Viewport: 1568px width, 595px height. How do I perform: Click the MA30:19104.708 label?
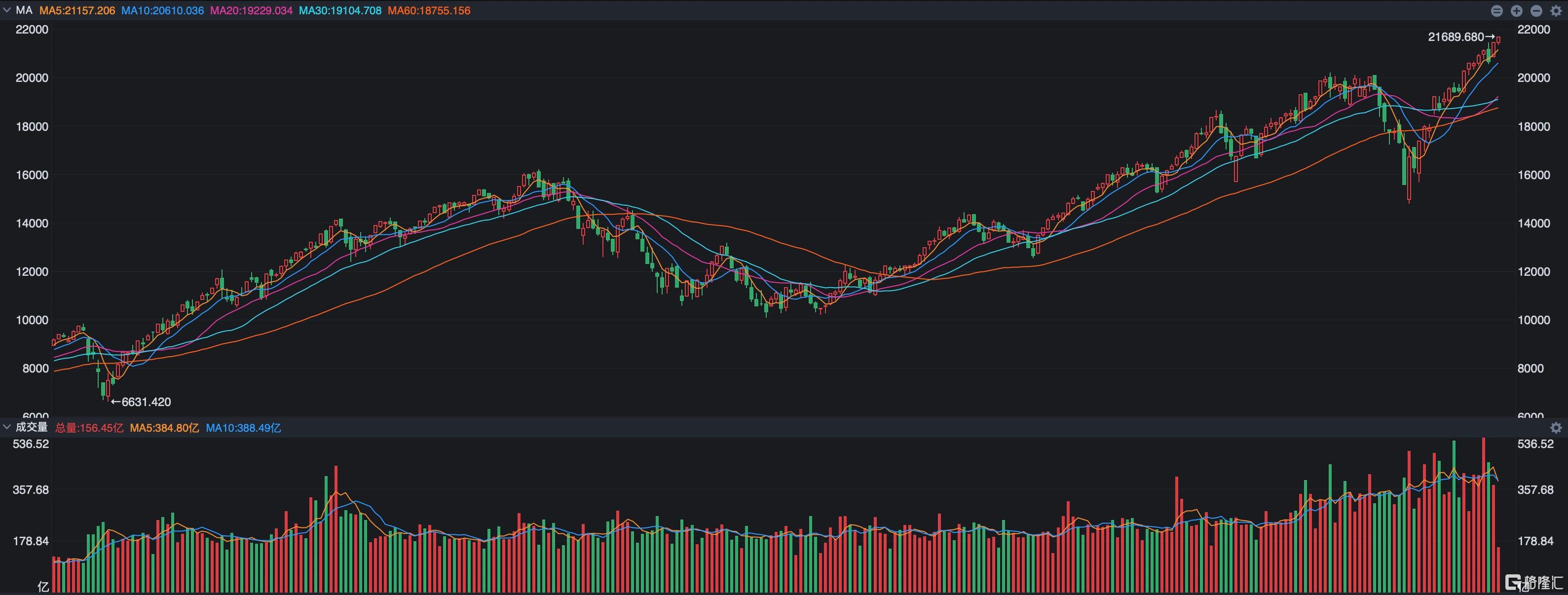click(340, 11)
